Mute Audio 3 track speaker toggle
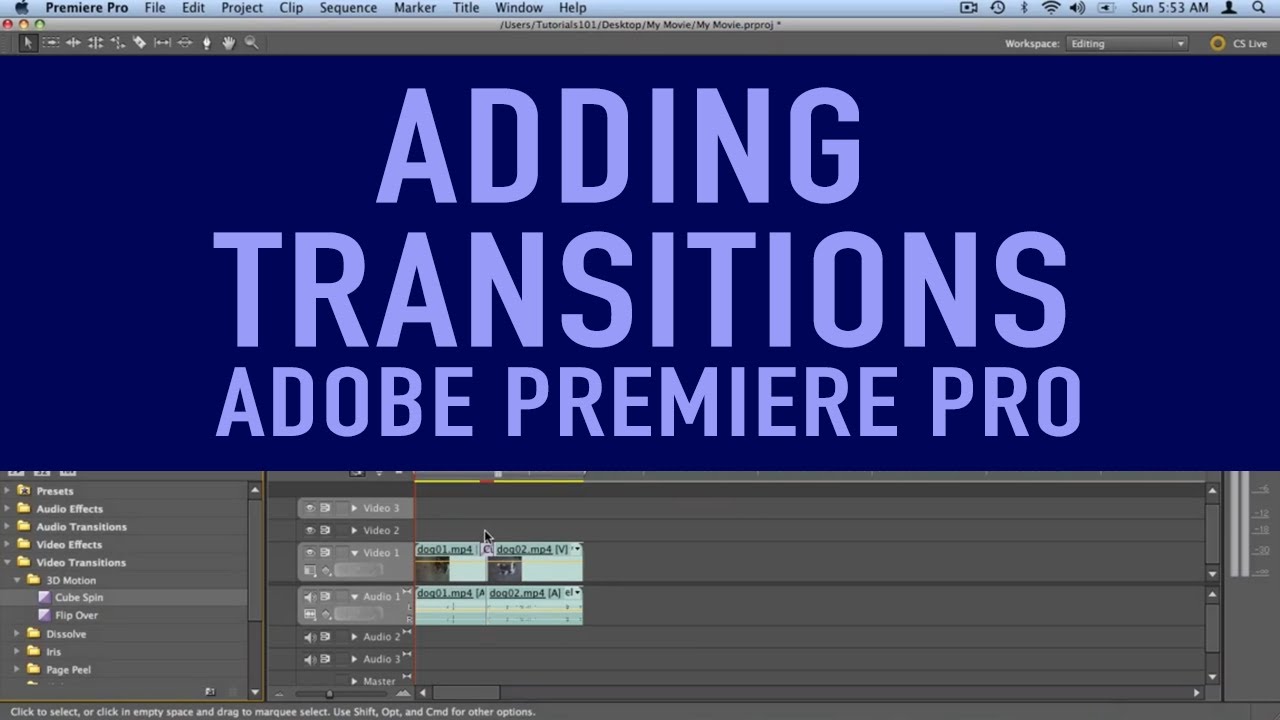Screen dimensions: 1280x720 (310, 659)
